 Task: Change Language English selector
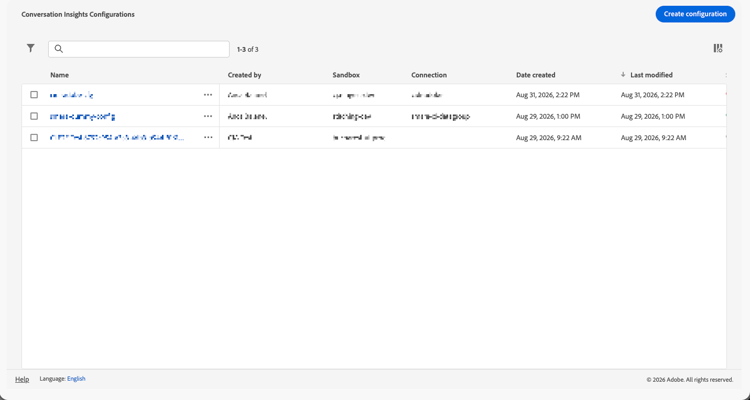(x=76, y=378)
